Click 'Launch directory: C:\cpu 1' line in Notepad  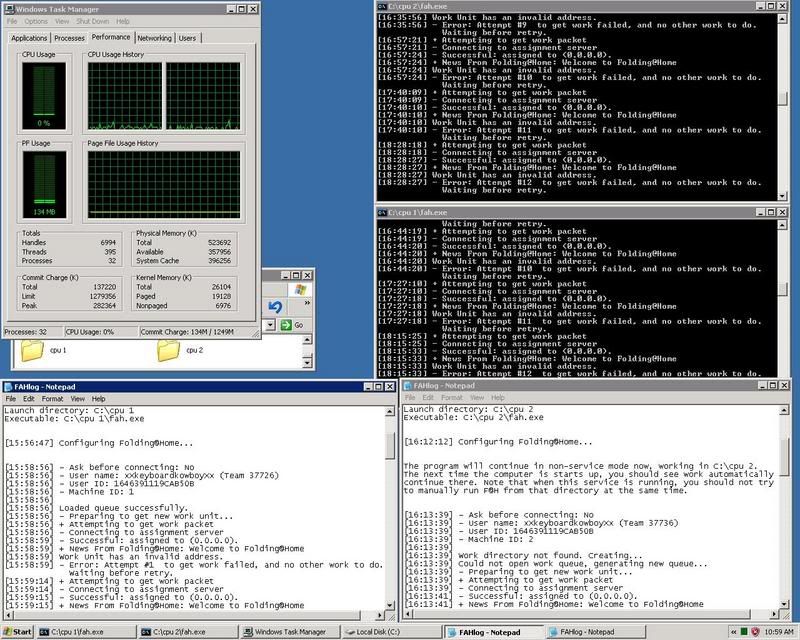coord(69,410)
